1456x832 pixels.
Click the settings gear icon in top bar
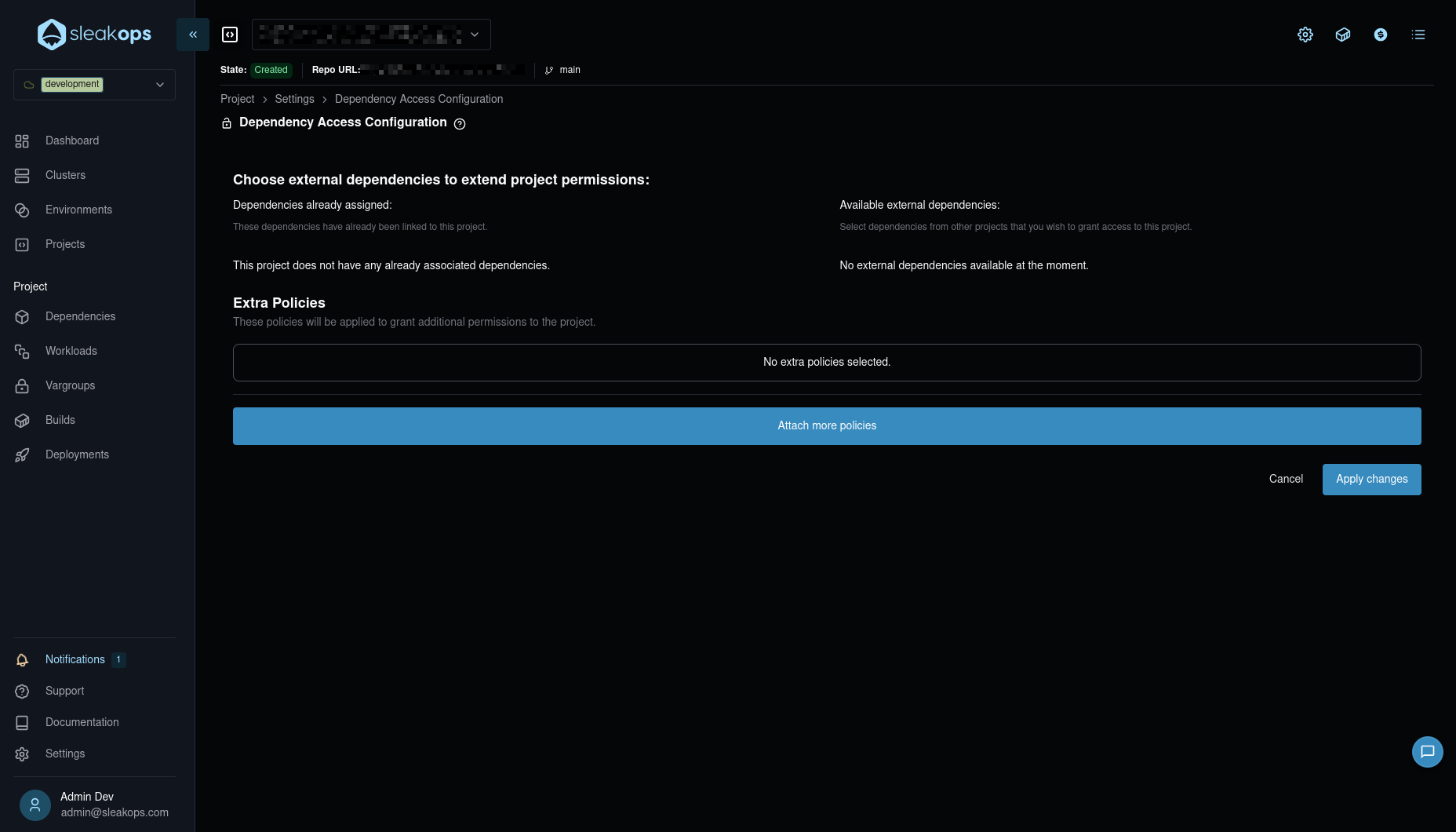coord(1305,35)
